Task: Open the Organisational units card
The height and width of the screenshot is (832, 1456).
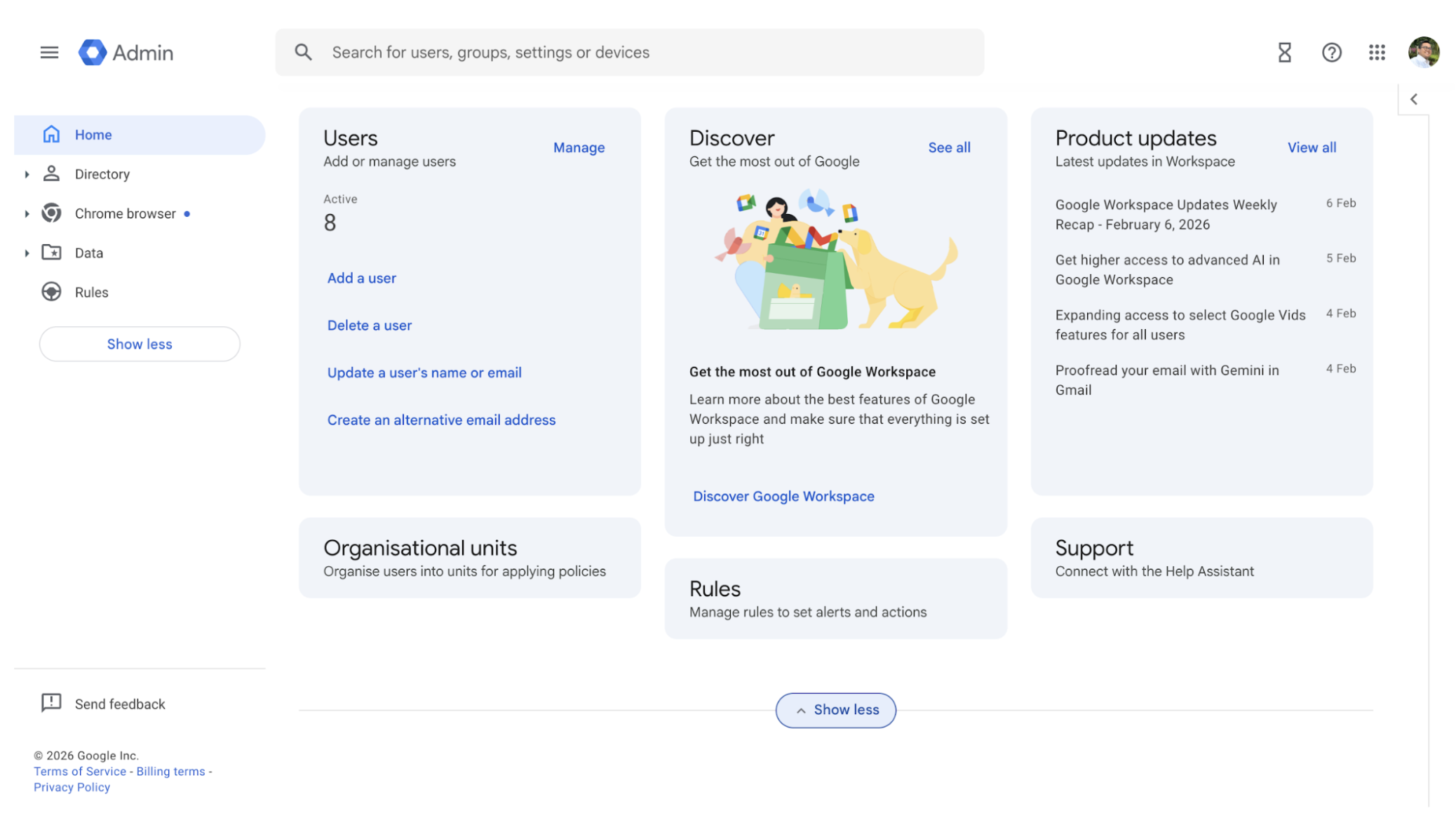Action: coord(469,558)
